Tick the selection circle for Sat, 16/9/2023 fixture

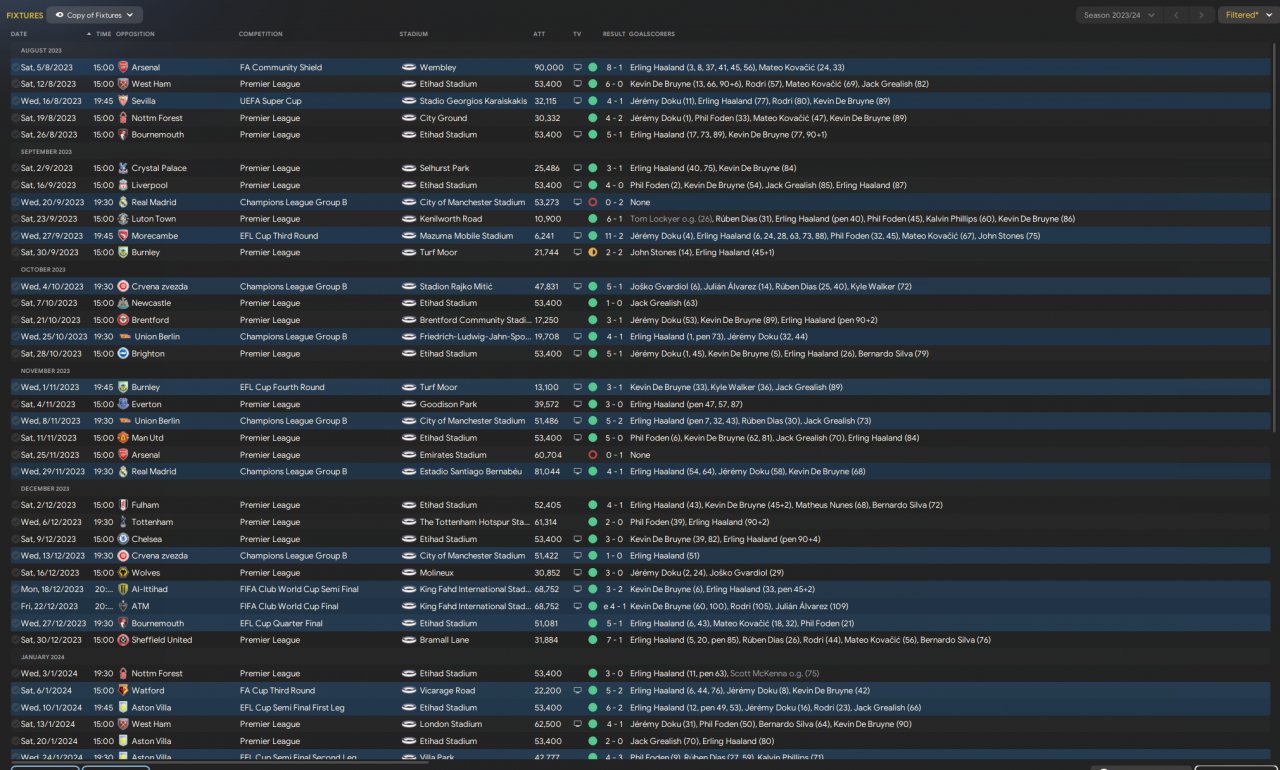[15, 185]
